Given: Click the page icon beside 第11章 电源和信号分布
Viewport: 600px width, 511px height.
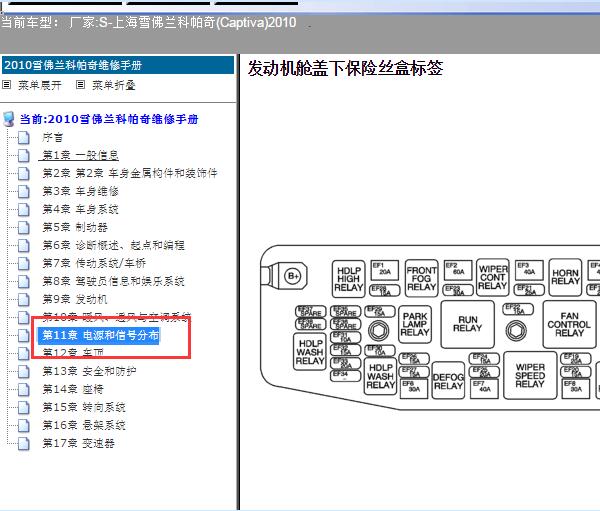Looking at the screenshot, I should point(24,335).
